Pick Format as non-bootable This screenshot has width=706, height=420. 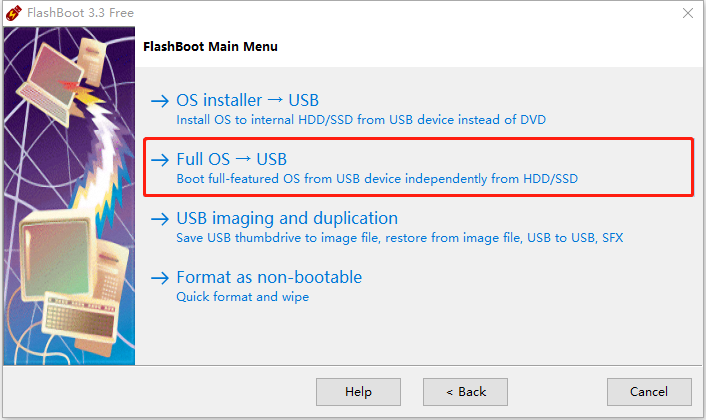coord(269,277)
